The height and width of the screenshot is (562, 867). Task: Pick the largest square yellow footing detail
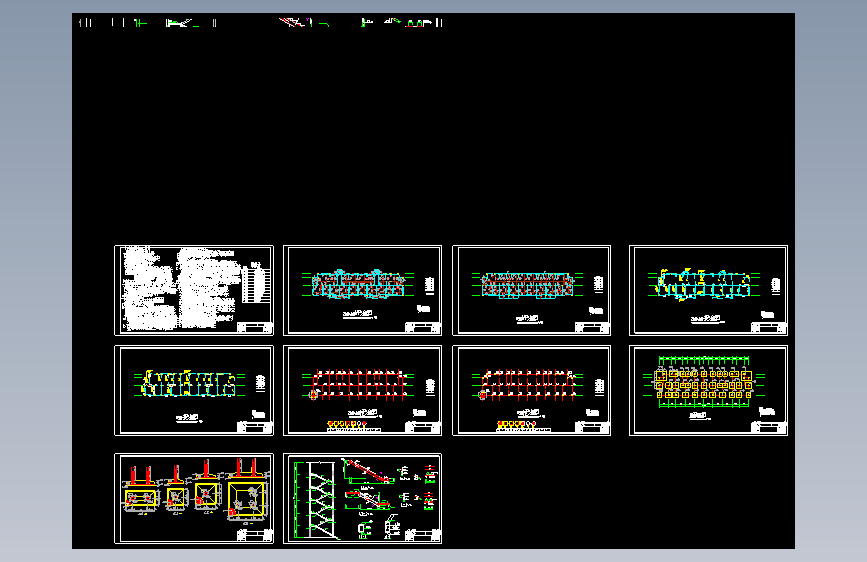(247, 499)
